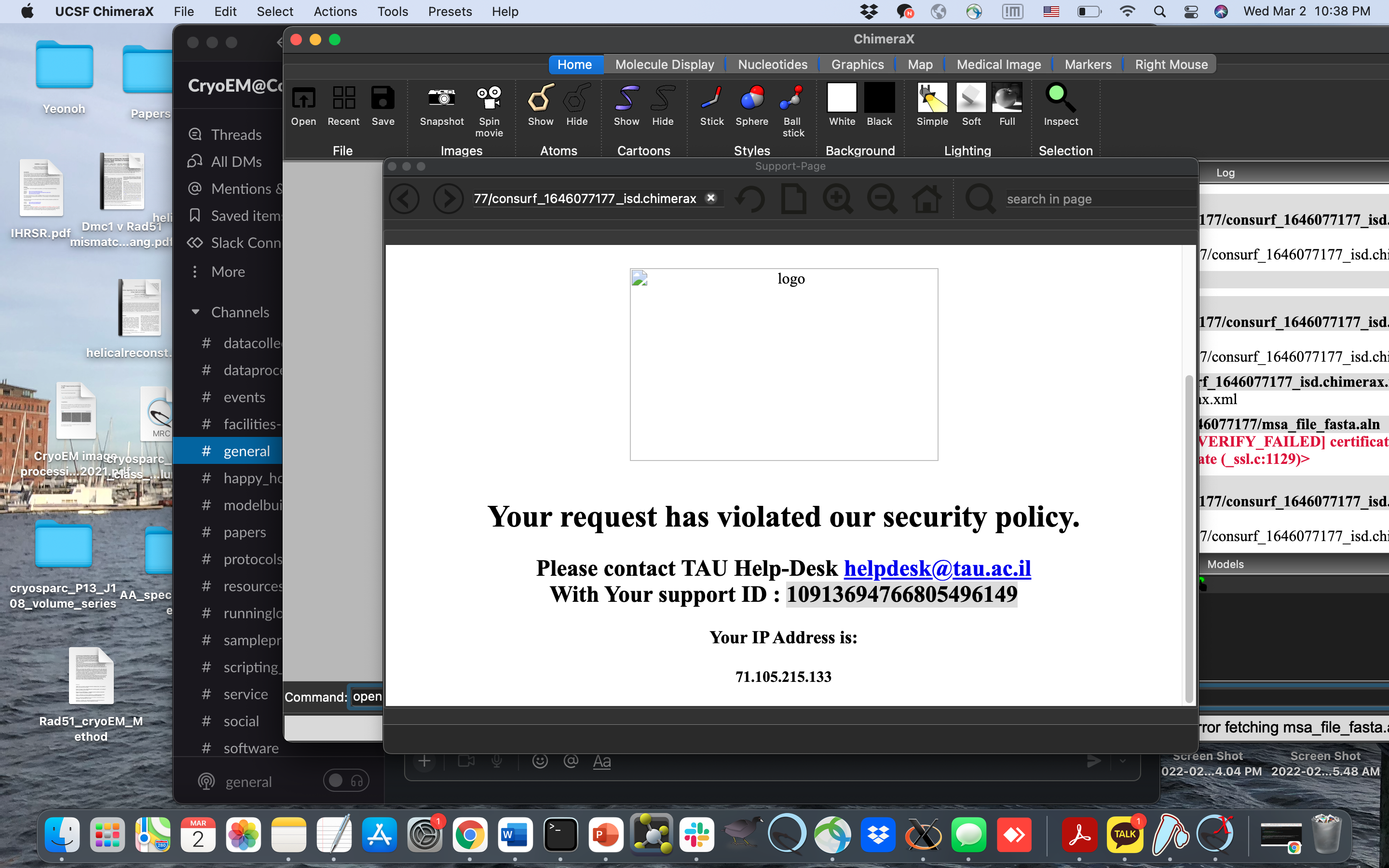Go to the browser home page
The width and height of the screenshot is (1389, 868).
point(926,199)
